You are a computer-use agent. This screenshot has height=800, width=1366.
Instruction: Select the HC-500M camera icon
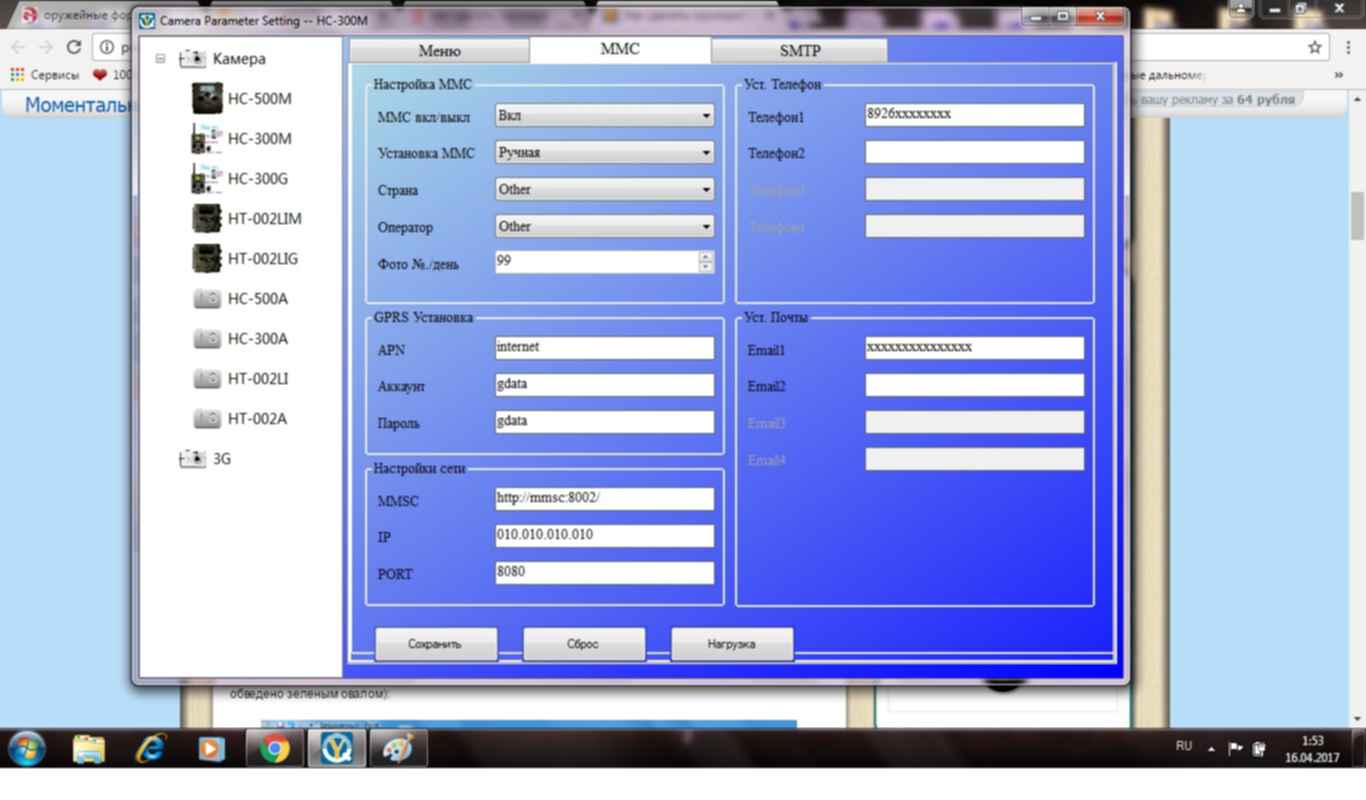click(x=207, y=98)
